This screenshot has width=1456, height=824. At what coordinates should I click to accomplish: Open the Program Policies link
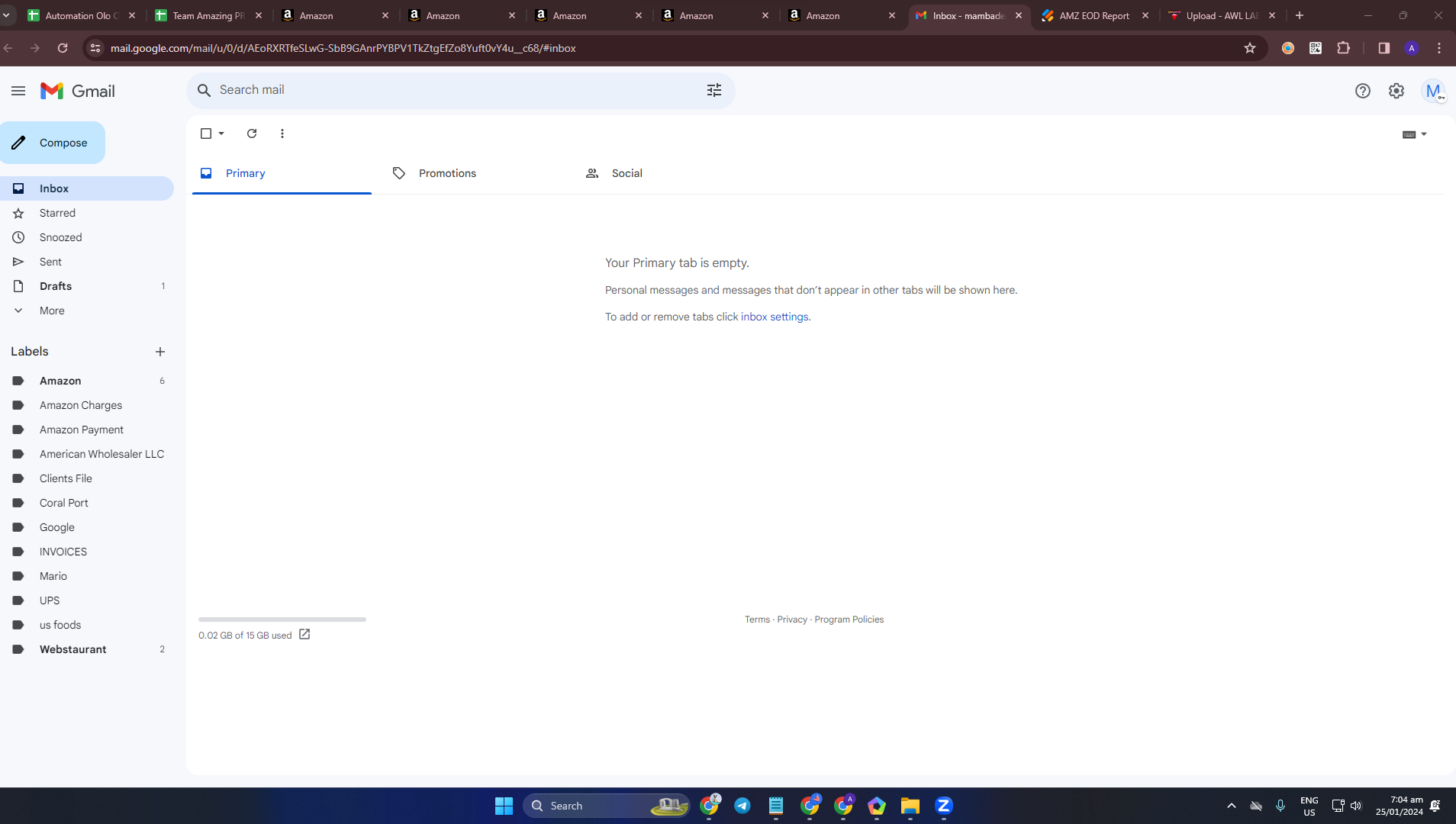(849, 620)
